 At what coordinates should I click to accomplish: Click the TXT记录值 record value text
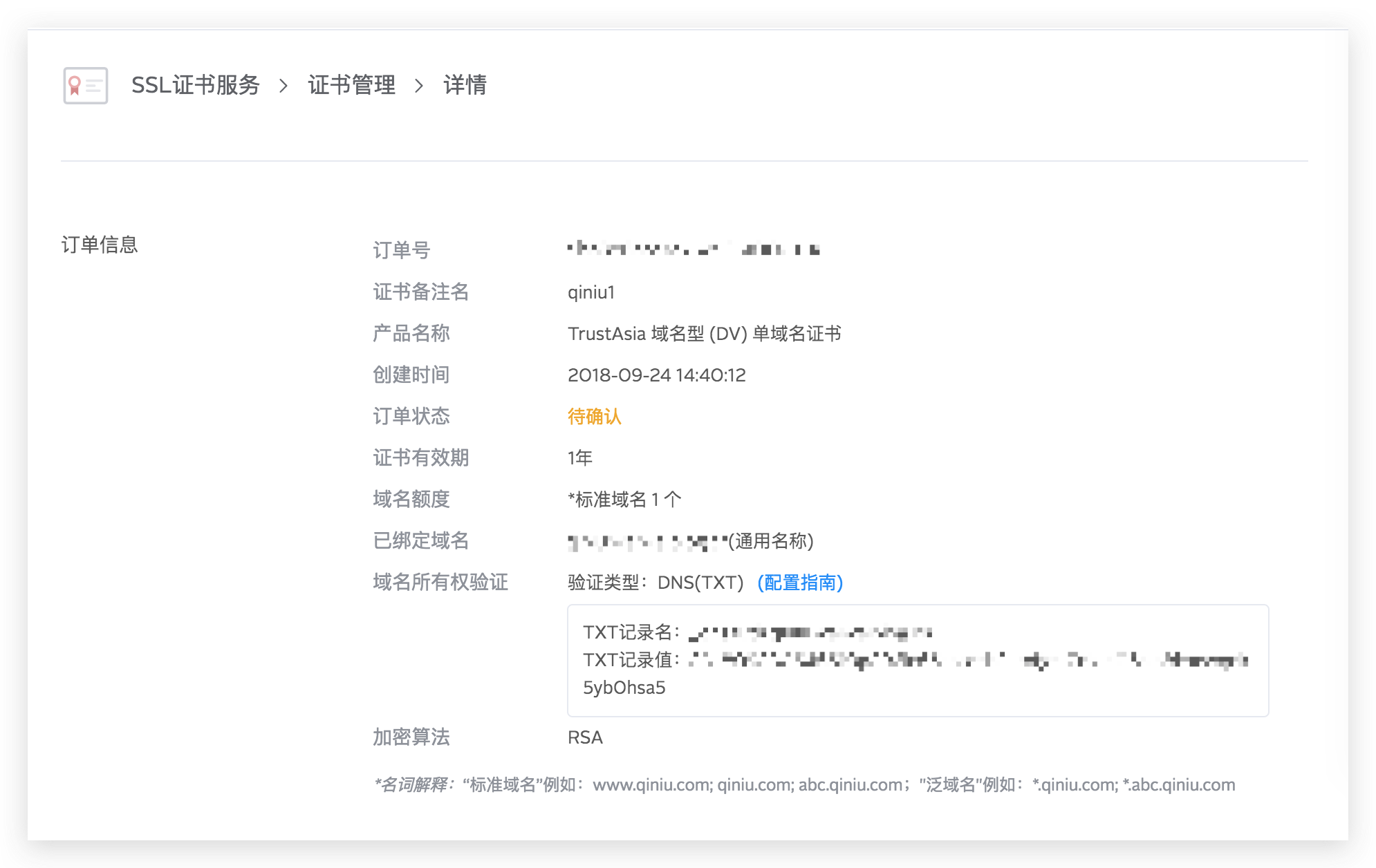[968, 660]
